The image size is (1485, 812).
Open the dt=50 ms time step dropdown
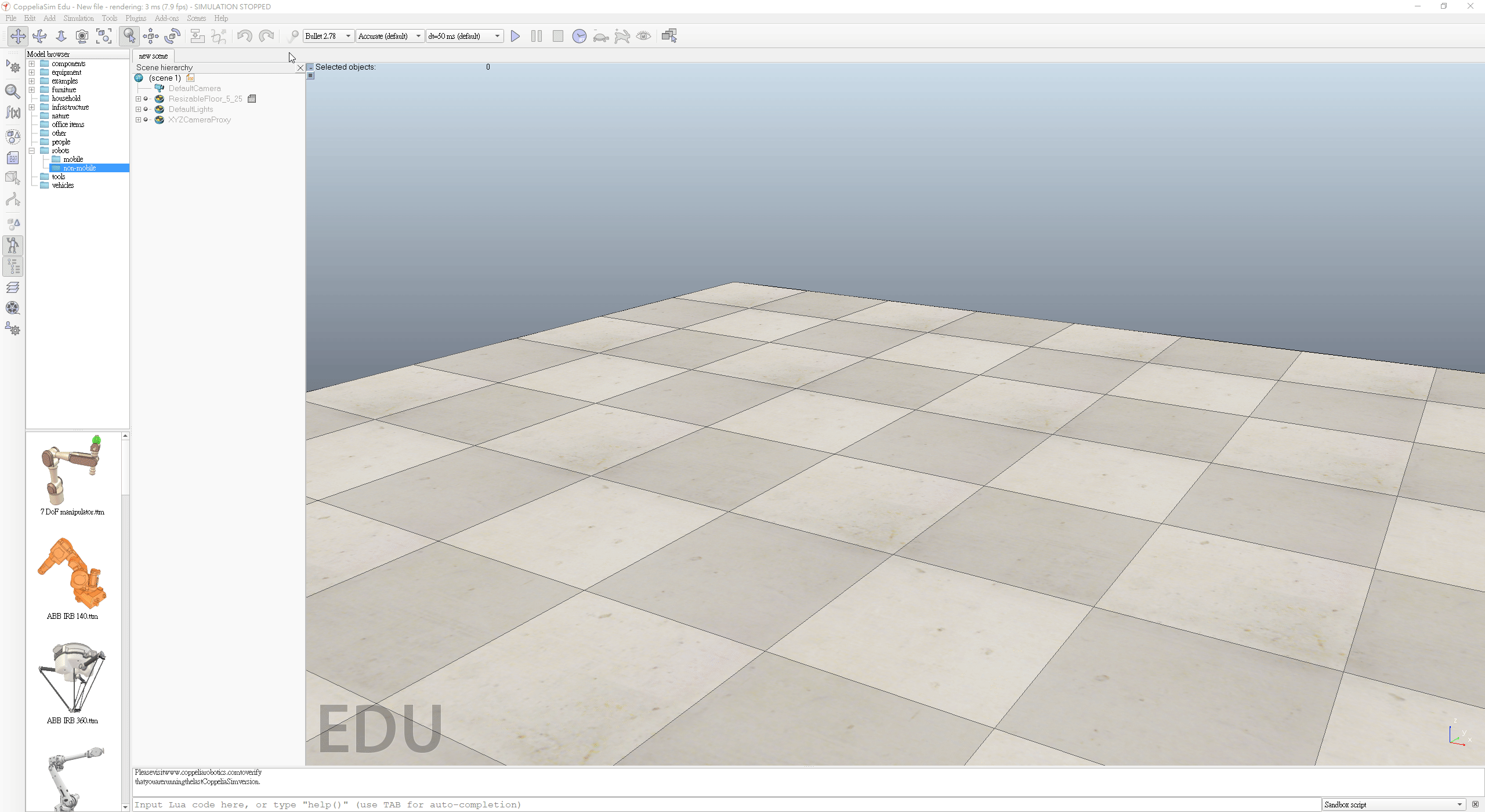tap(464, 36)
